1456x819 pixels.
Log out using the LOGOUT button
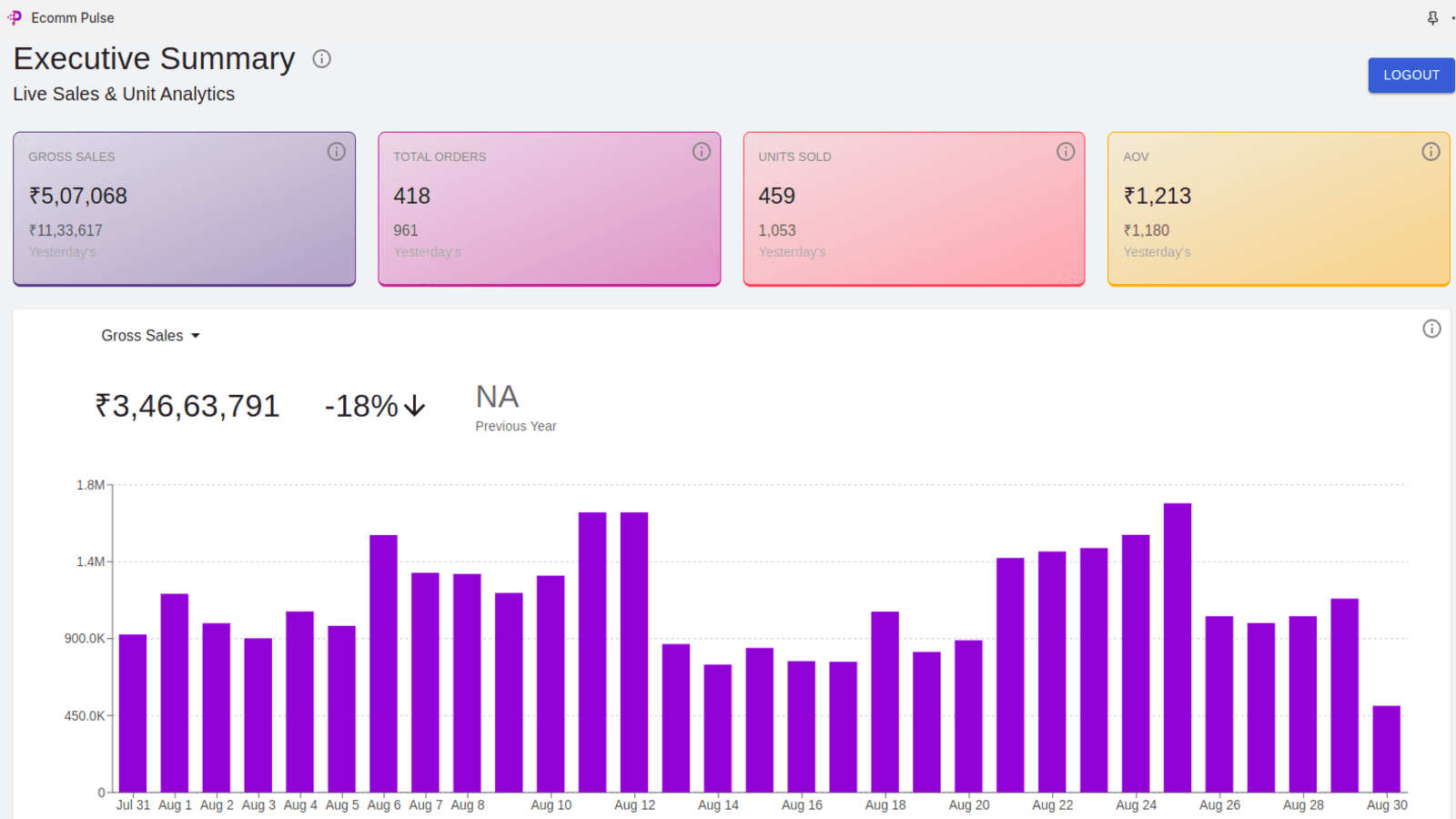click(1411, 76)
